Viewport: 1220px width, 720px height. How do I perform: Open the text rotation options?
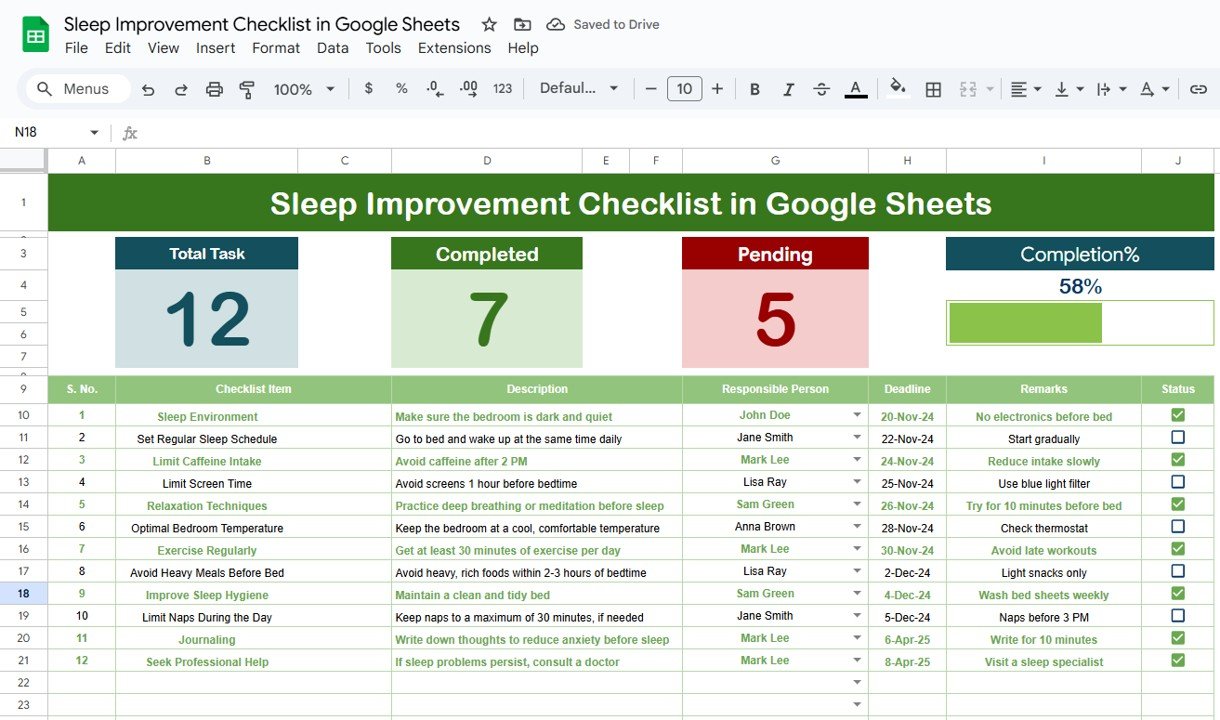pos(1154,89)
